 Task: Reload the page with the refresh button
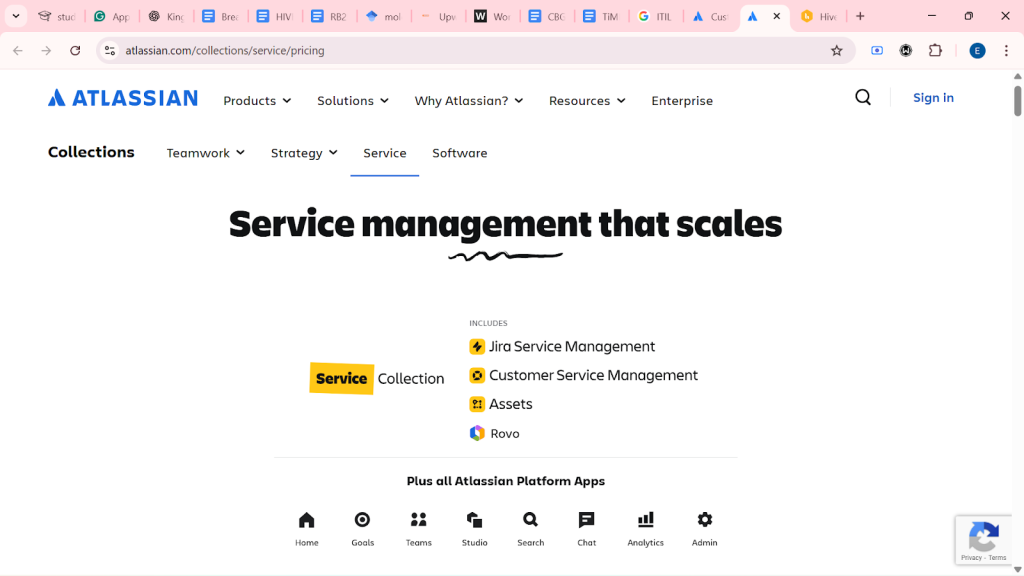click(x=75, y=50)
